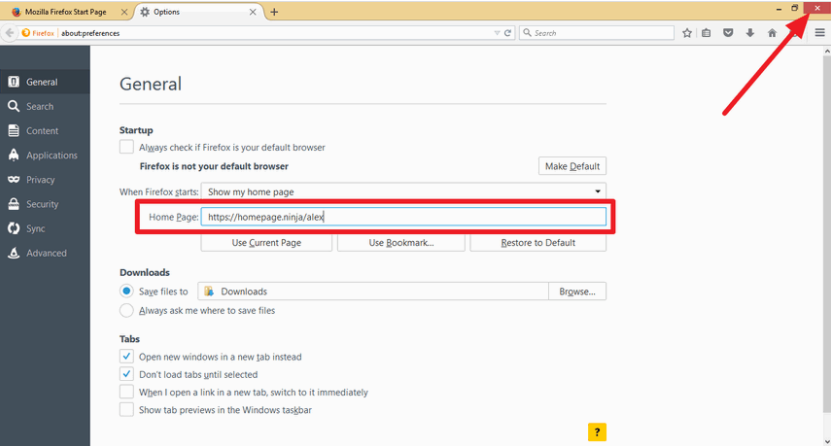Enable switch to new tab immediately option
This screenshot has height=446, width=831.
tap(126, 392)
